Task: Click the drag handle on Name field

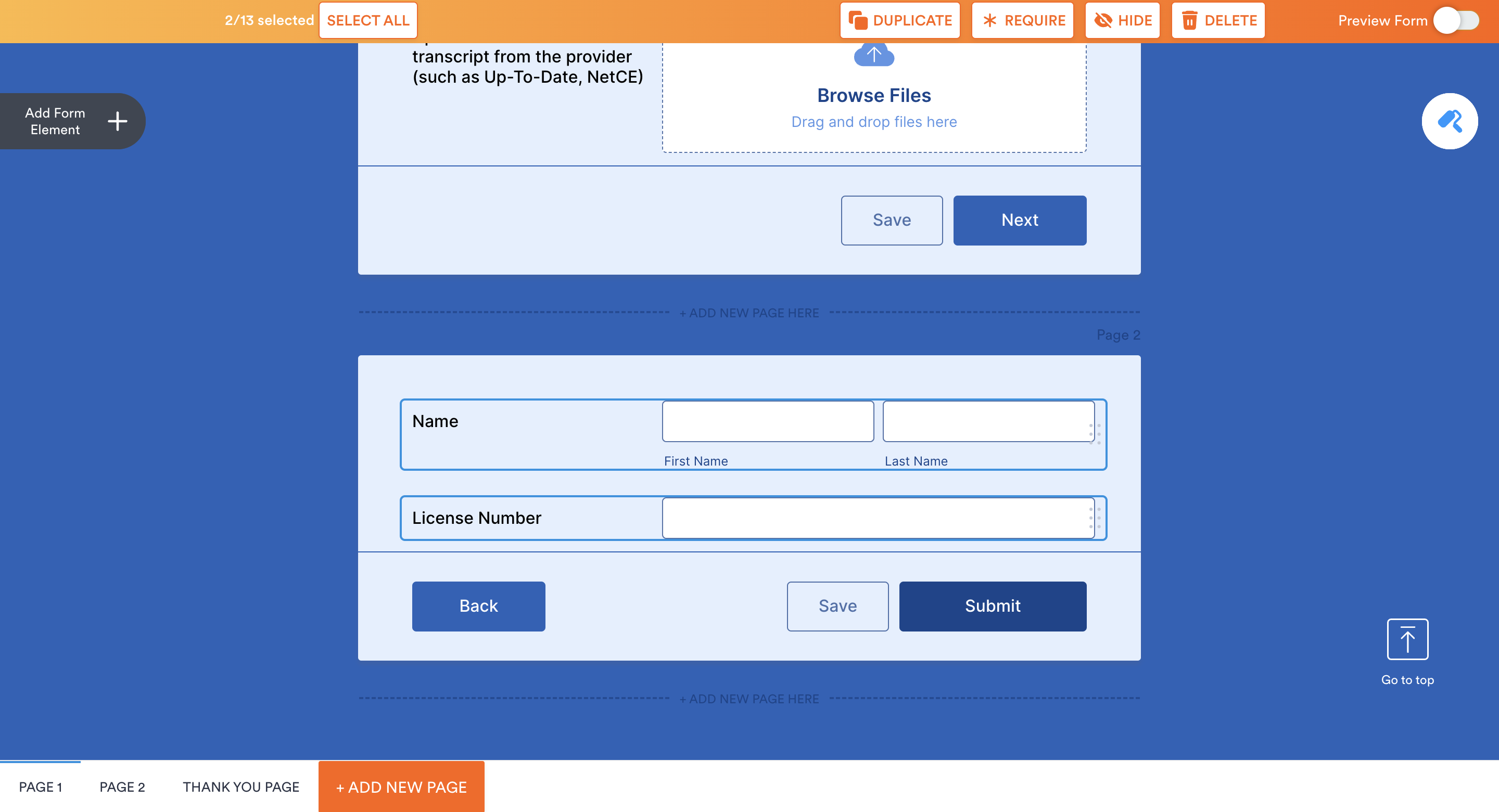Action: (1095, 434)
